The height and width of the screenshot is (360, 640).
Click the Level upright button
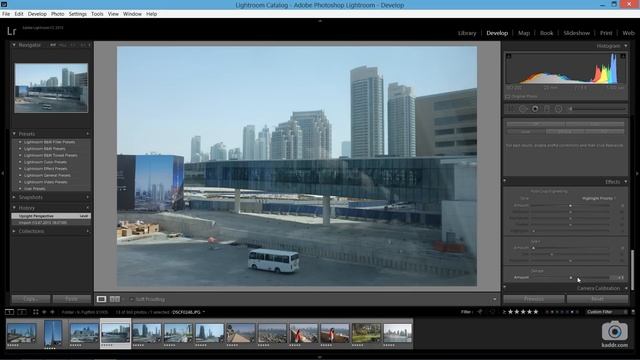pyautogui.click(x=526, y=132)
